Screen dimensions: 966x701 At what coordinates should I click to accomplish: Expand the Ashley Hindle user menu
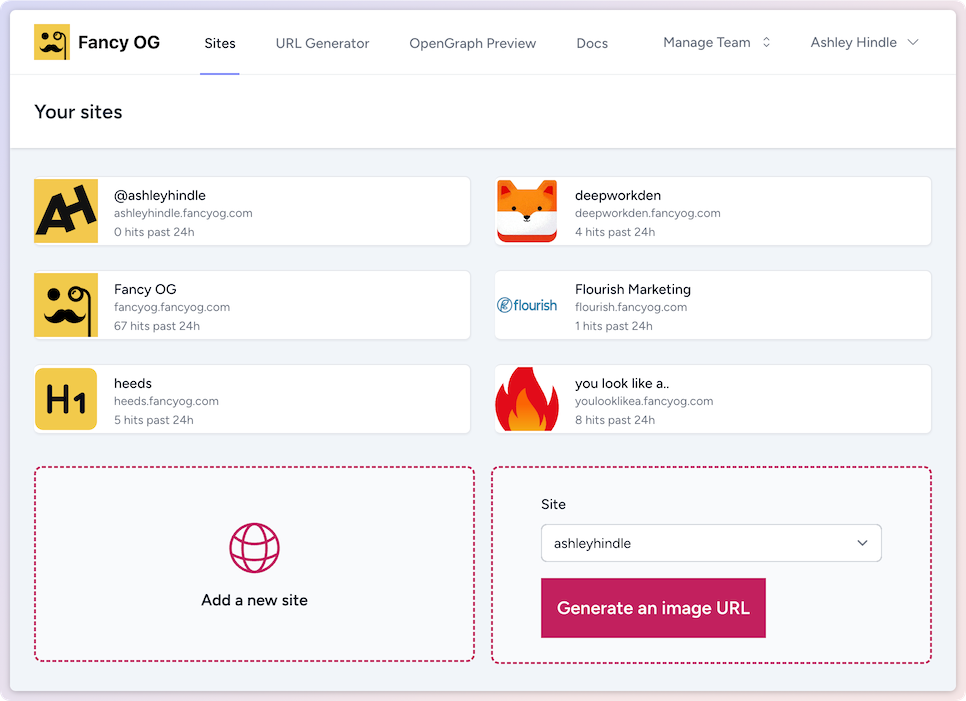click(x=864, y=43)
